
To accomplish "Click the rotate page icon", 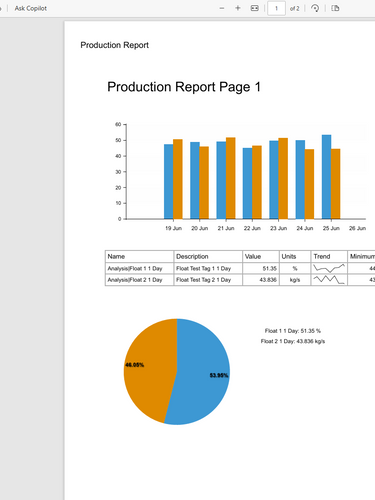I will 315,8.
